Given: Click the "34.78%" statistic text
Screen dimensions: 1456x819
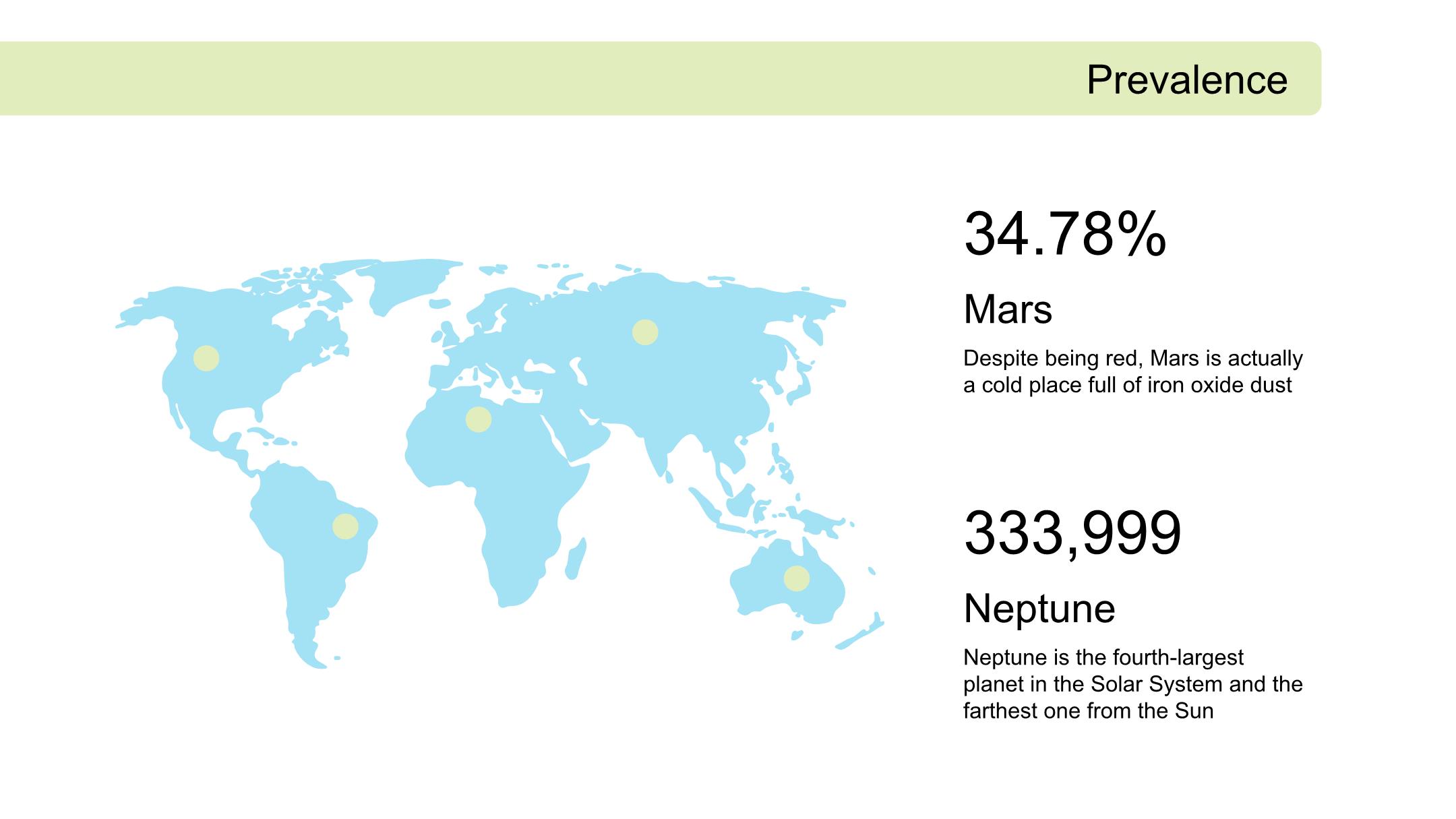Looking at the screenshot, I should (x=1064, y=234).
